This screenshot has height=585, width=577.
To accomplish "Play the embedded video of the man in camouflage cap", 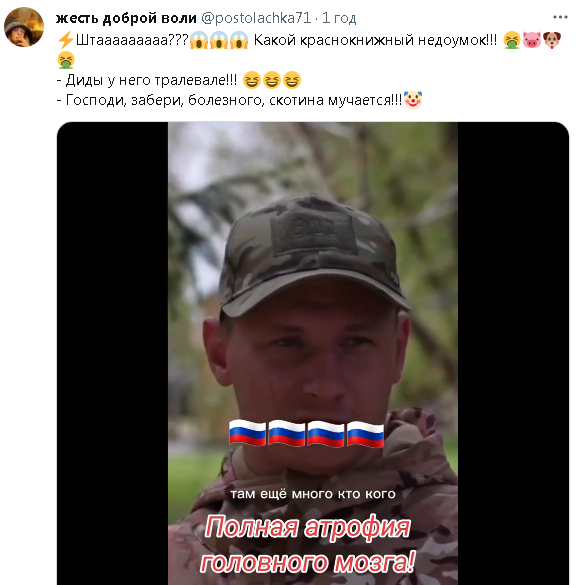I will click(313, 353).
